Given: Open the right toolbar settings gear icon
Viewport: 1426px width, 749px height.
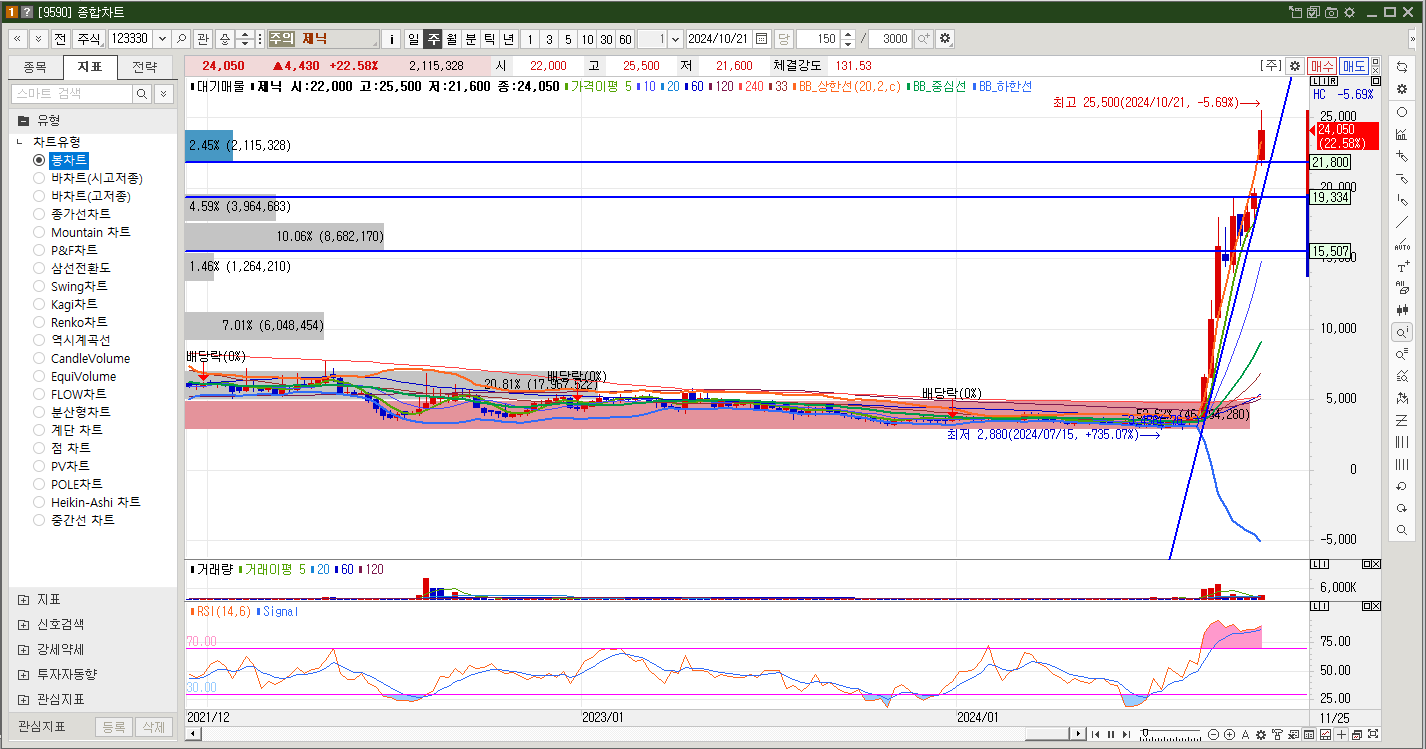Looking at the screenshot, I should (x=1401, y=89).
